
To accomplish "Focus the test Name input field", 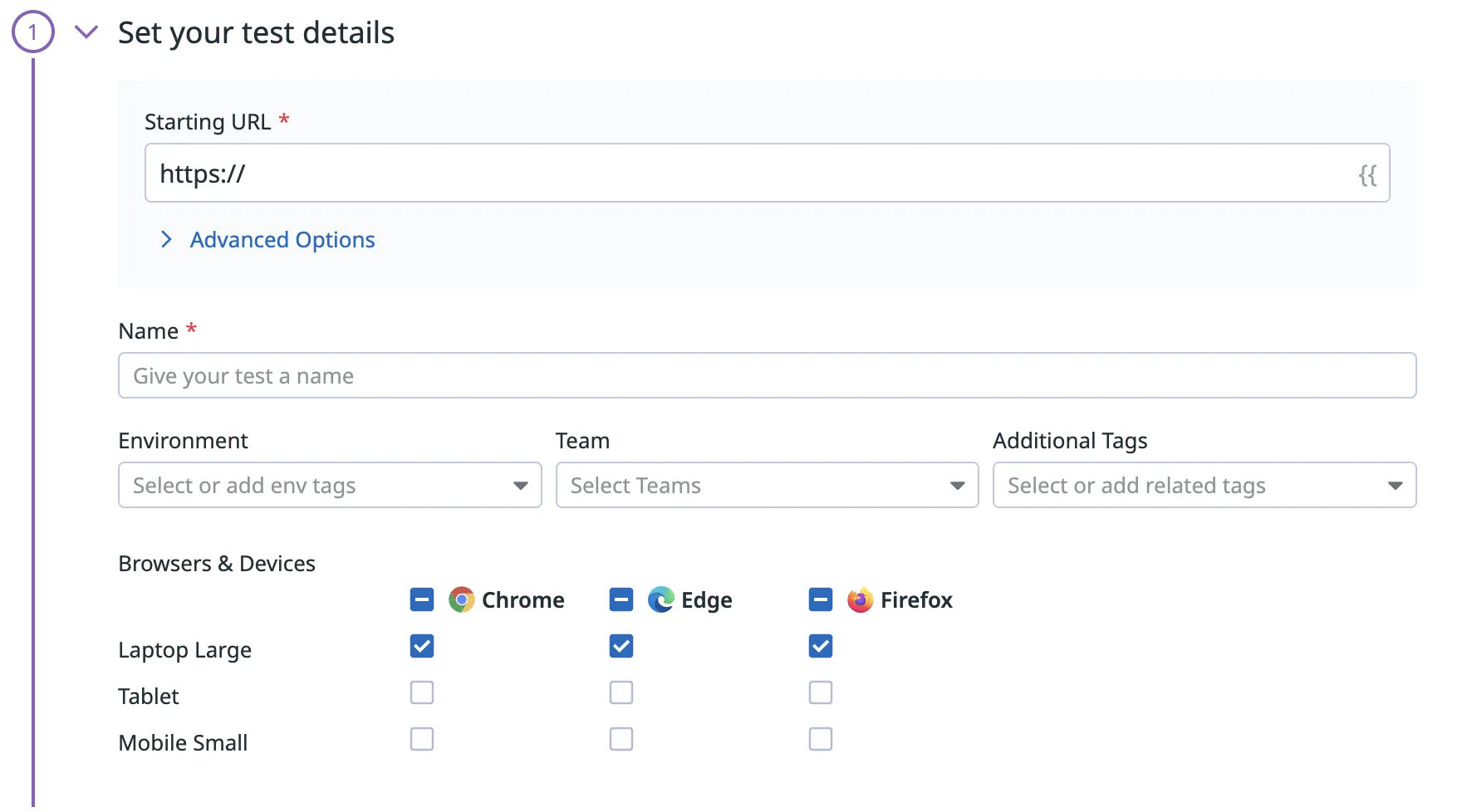I will click(767, 376).
